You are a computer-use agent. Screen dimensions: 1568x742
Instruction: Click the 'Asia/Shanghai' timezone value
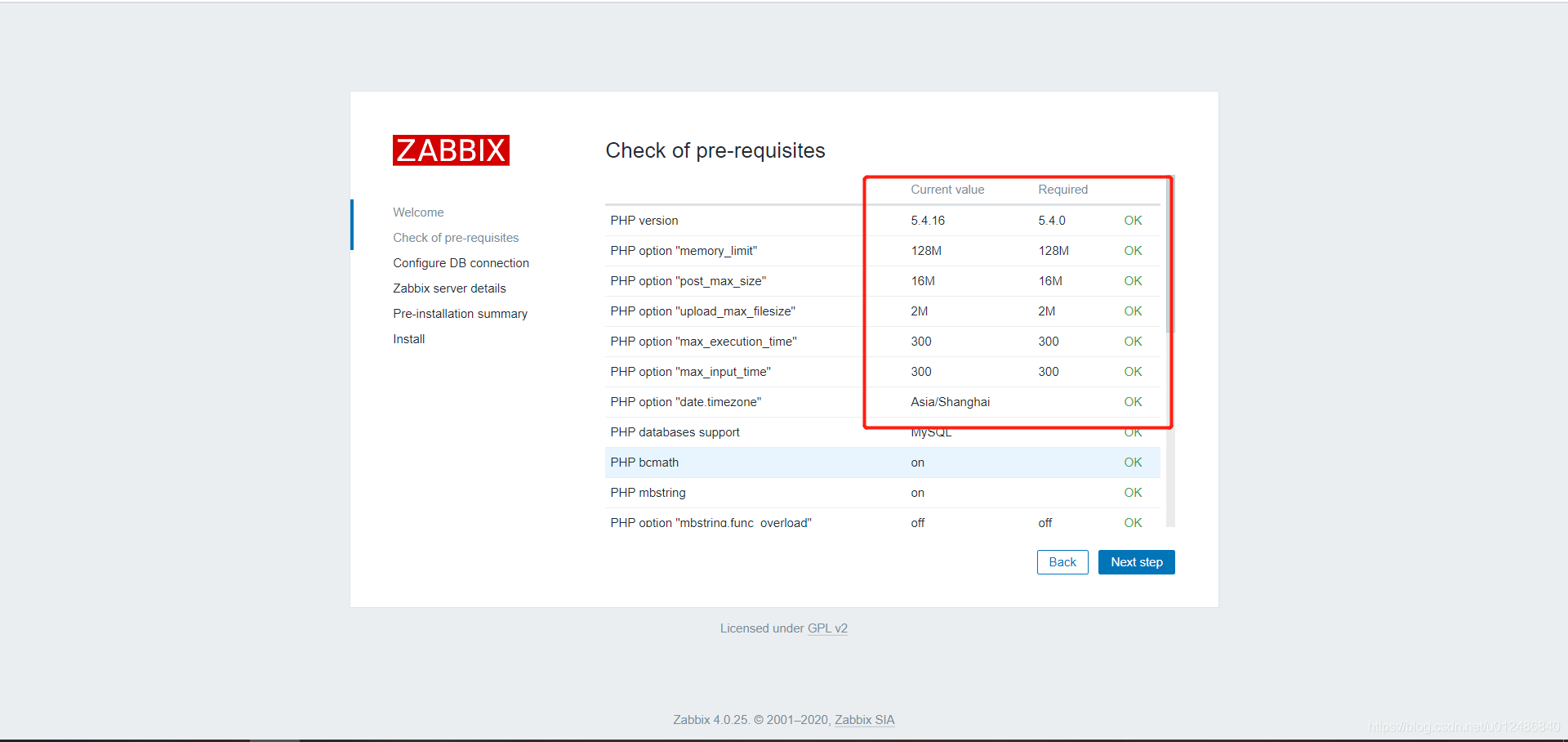950,402
